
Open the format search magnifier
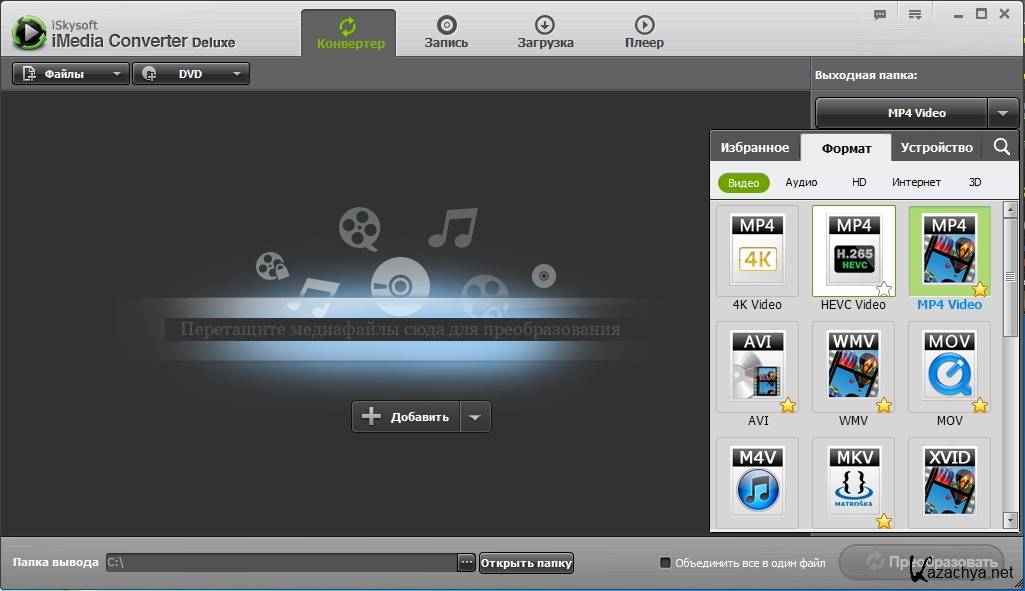pos(1001,147)
